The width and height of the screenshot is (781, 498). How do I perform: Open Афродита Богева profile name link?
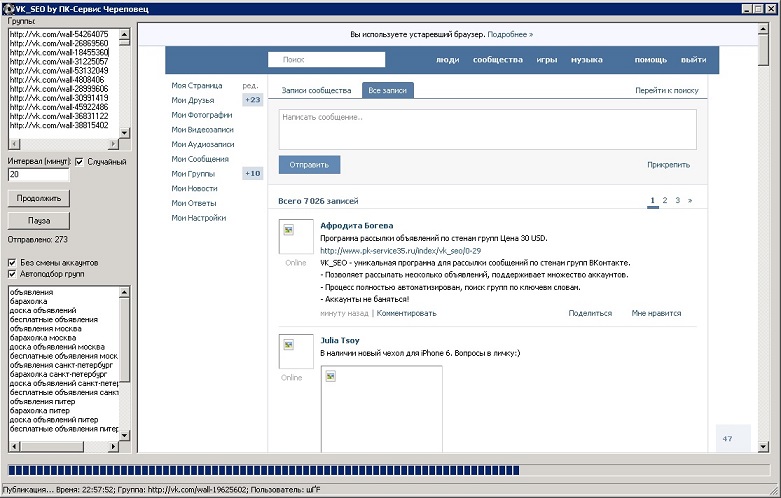[357, 226]
